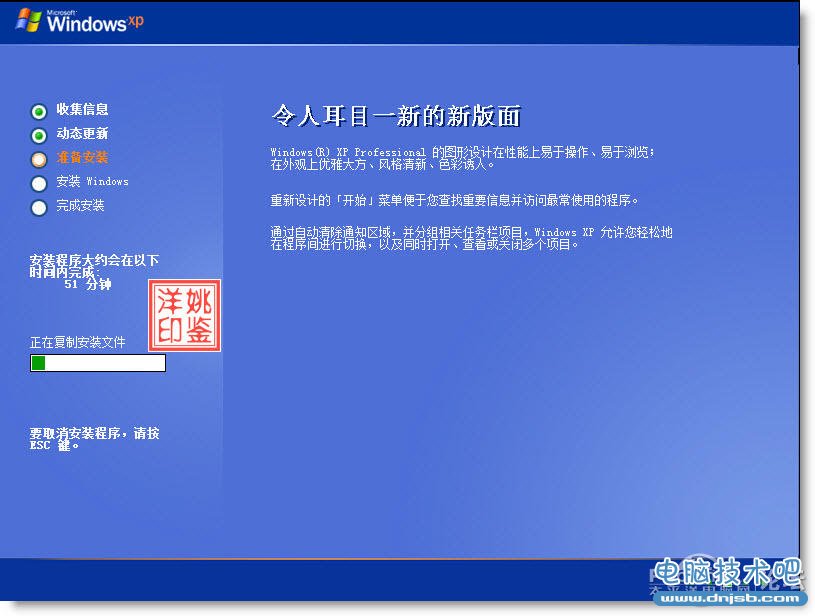Click the file copy progress bar

tap(97, 363)
